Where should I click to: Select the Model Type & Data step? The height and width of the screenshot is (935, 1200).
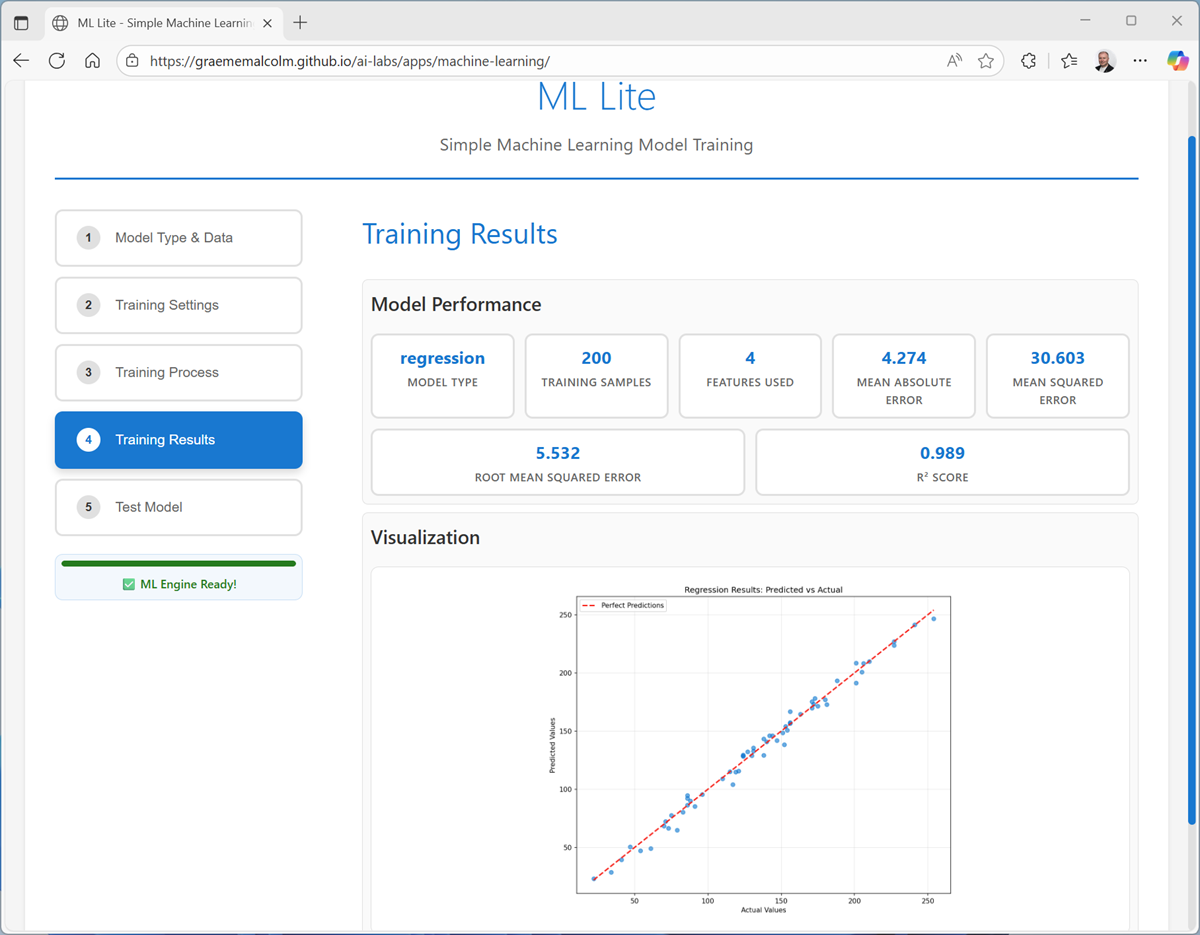(178, 238)
